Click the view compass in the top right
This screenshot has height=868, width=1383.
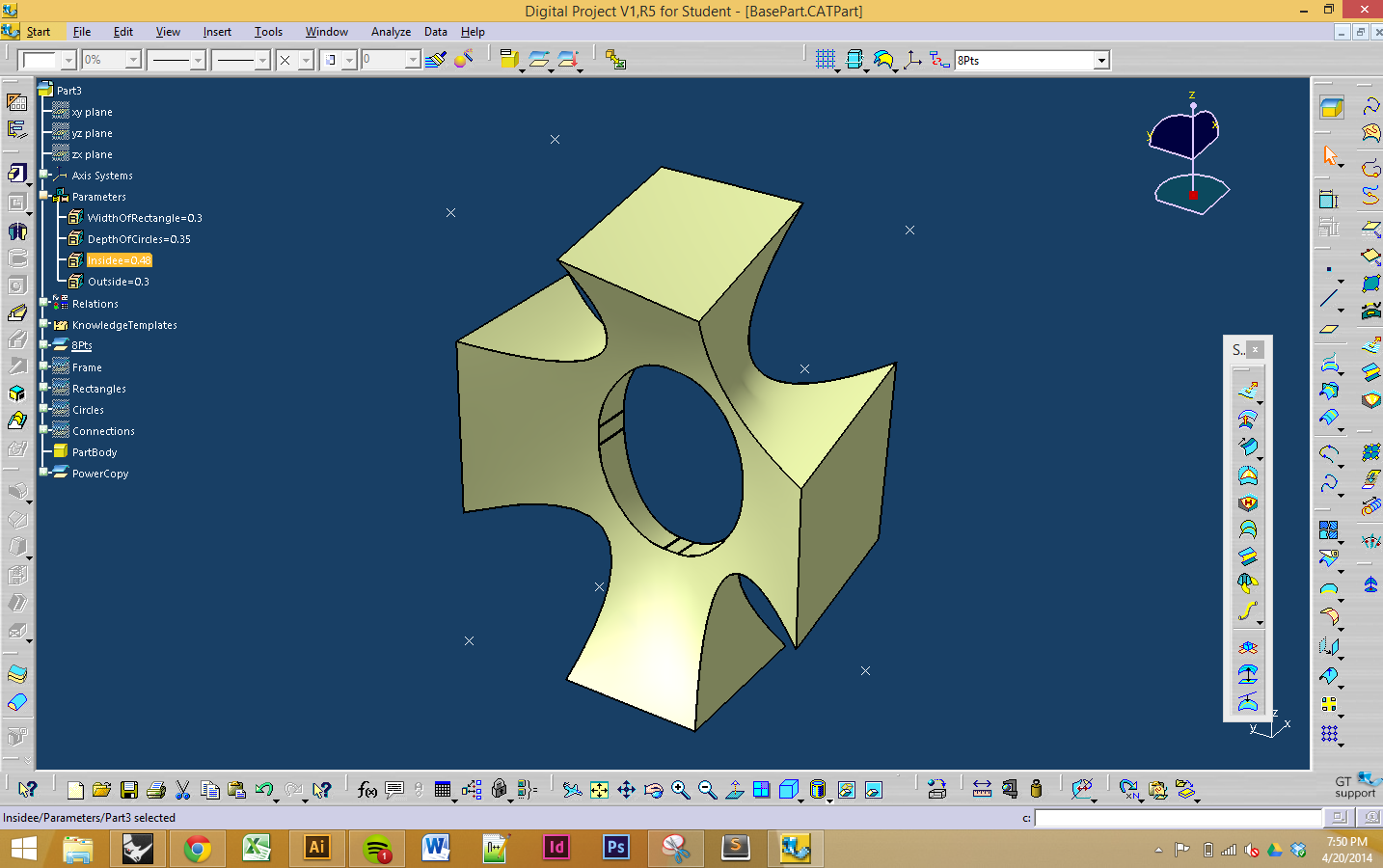1191,154
